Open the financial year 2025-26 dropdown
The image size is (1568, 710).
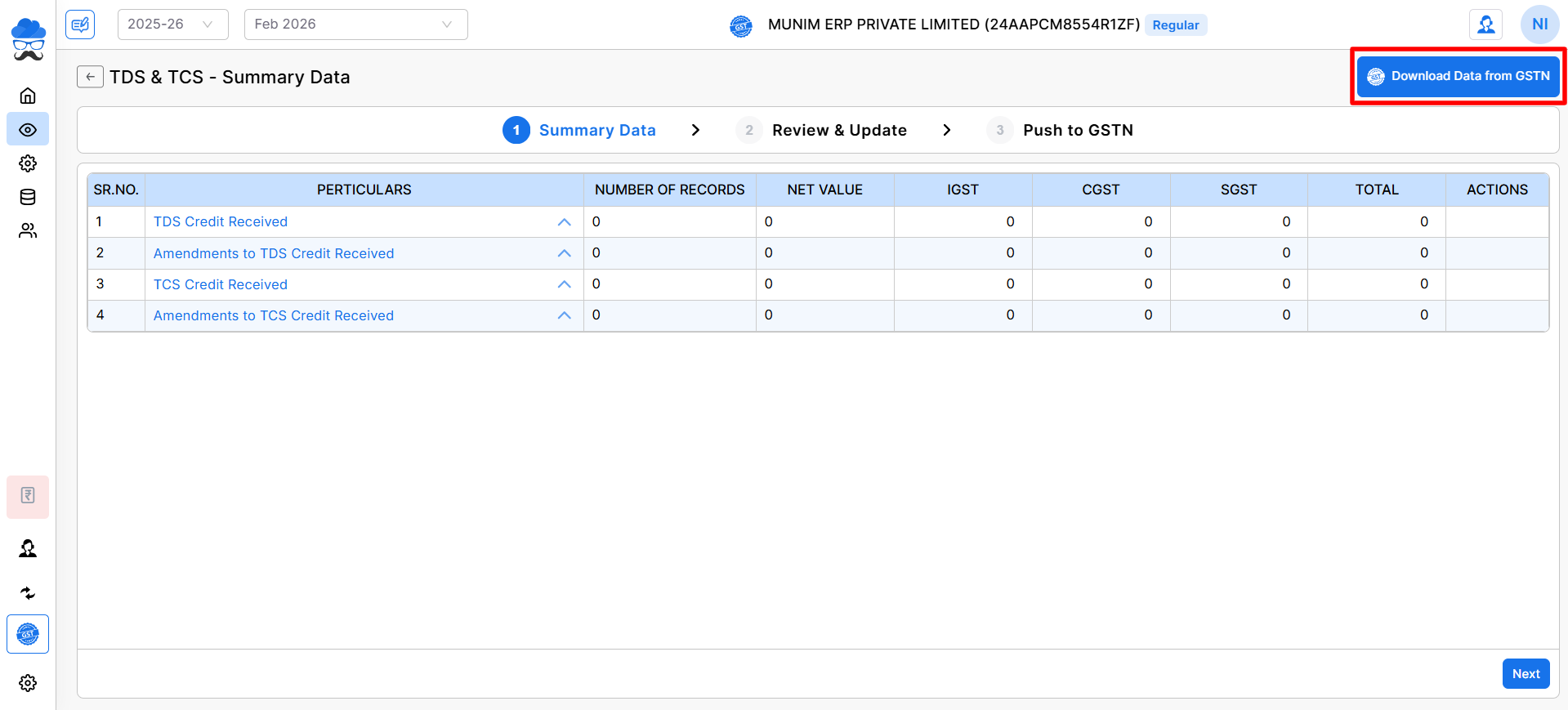(x=172, y=25)
